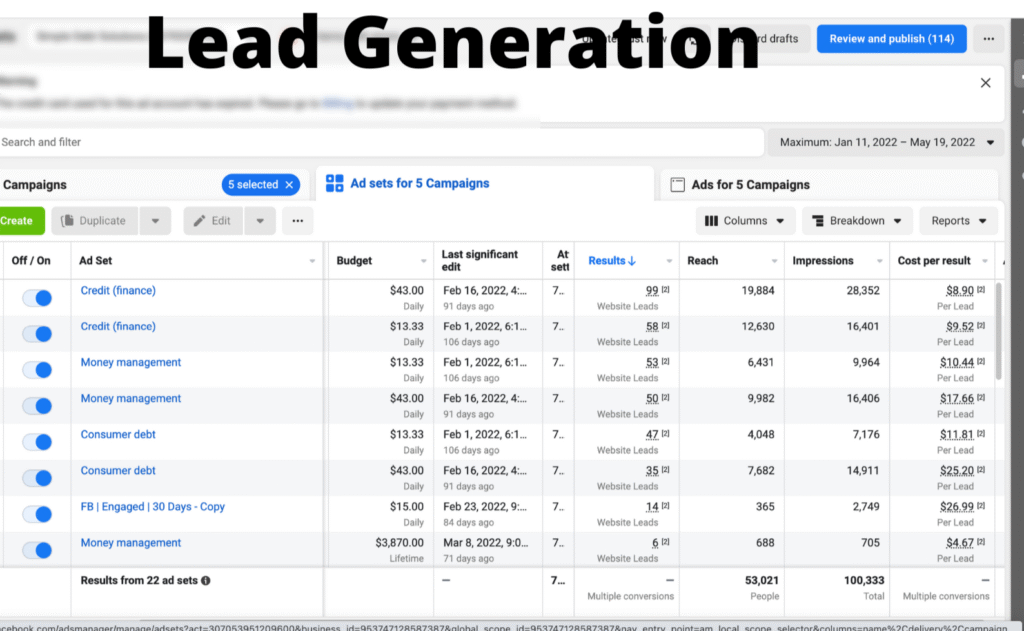Open the three-dot menu beside Edit
Image resolution: width=1024 pixels, height=631 pixels.
(297, 221)
